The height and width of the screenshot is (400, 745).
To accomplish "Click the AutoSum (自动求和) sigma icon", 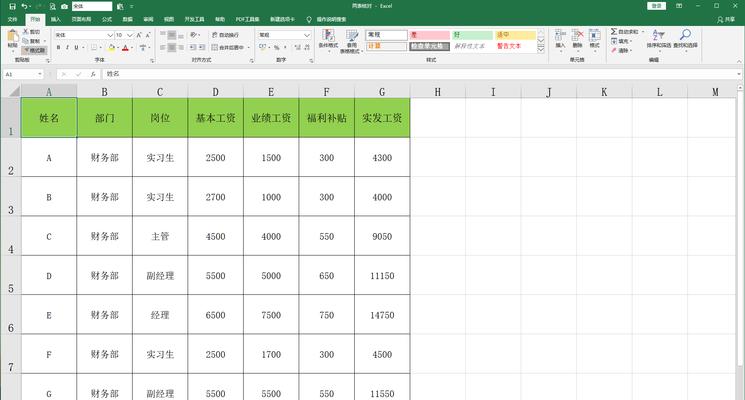I will coord(614,32).
